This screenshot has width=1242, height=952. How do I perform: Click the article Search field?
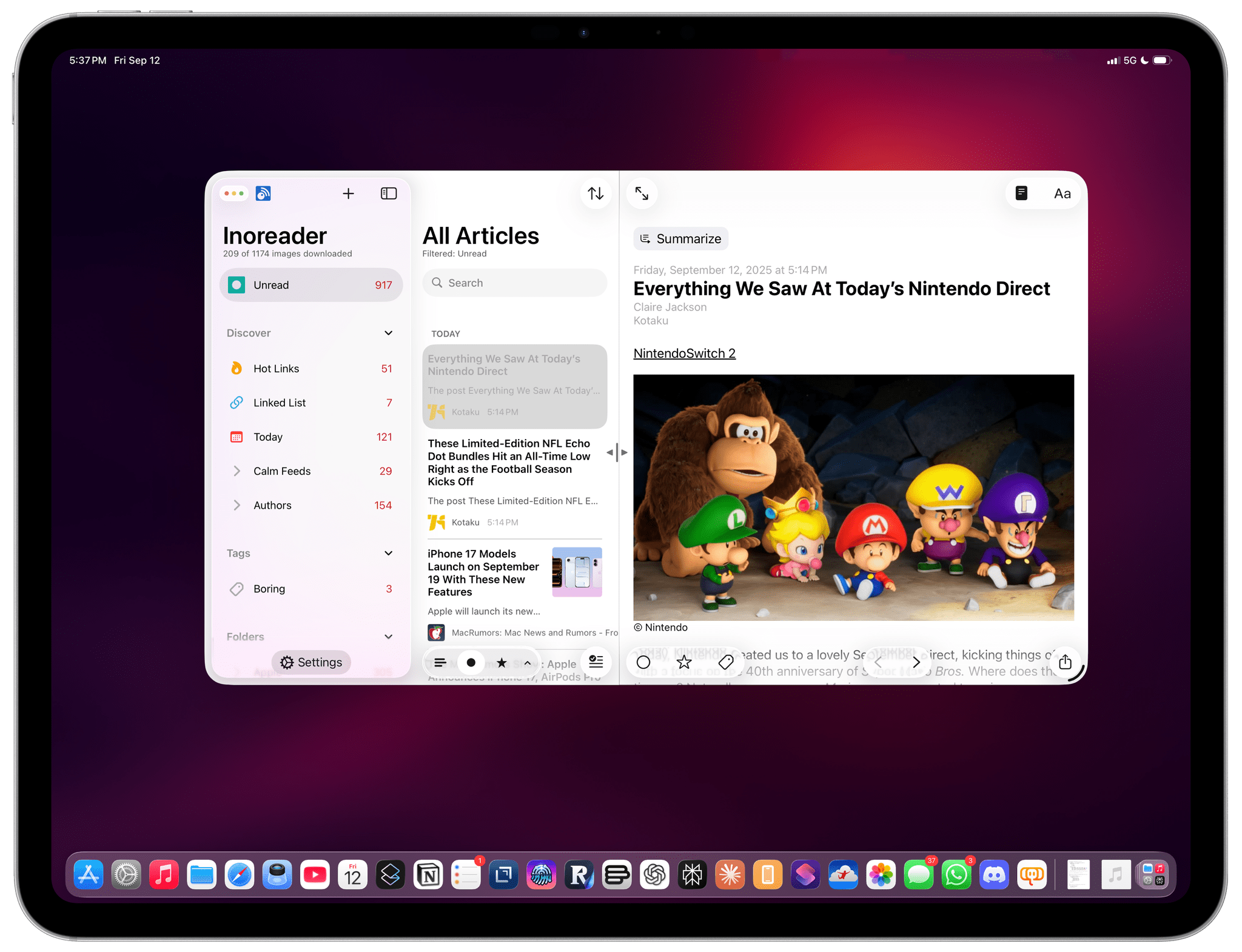click(514, 283)
